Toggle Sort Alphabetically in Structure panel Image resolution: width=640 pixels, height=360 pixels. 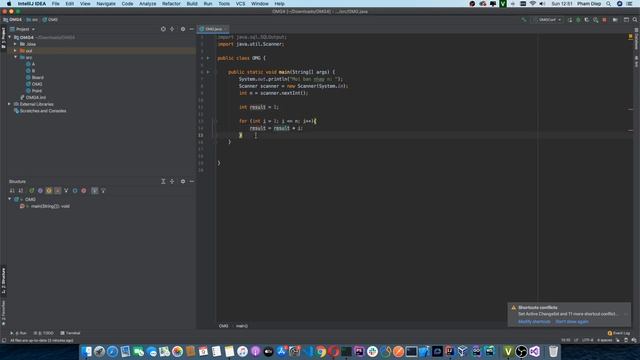[x=21, y=191]
